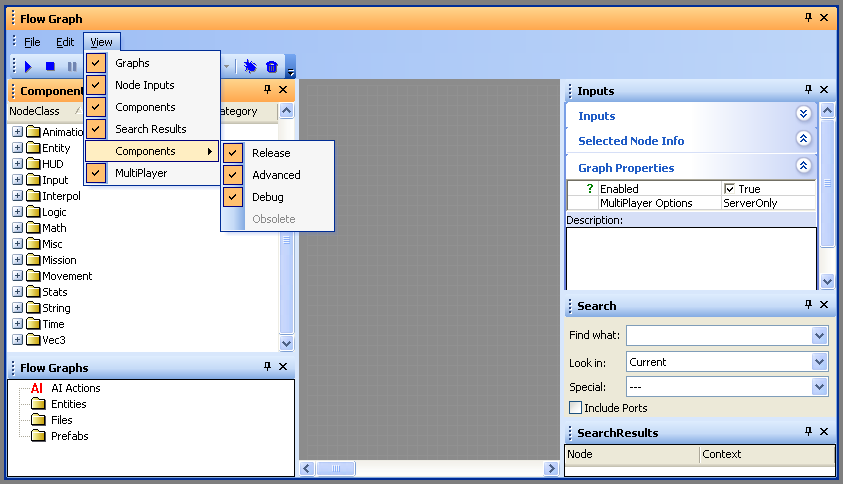The width and height of the screenshot is (843, 484).
Task: Toggle Components panel visibility in the View menu
Action: [152, 107]
